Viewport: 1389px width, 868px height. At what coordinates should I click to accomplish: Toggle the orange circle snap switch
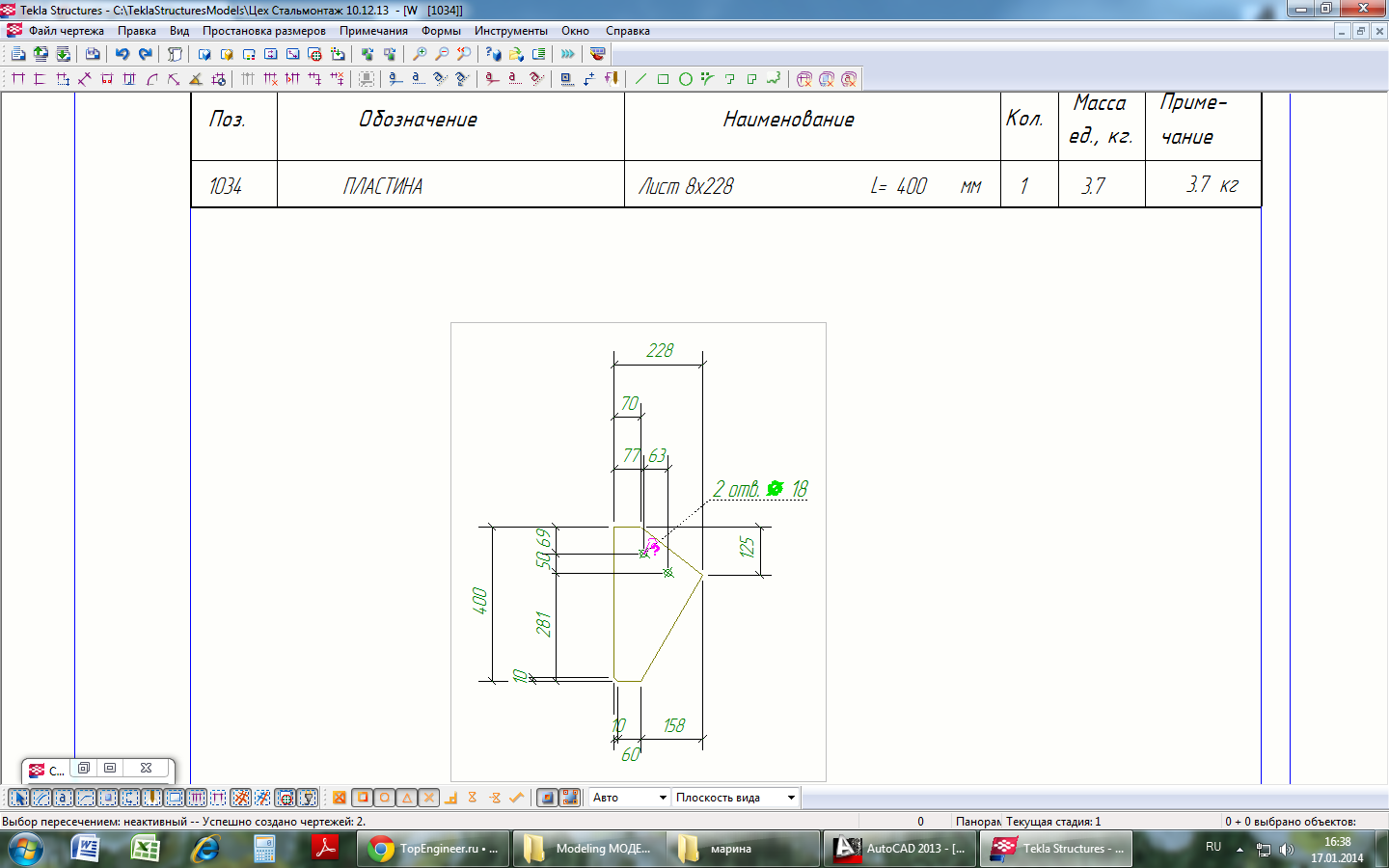pyautogui.click(x=384, y=798)
